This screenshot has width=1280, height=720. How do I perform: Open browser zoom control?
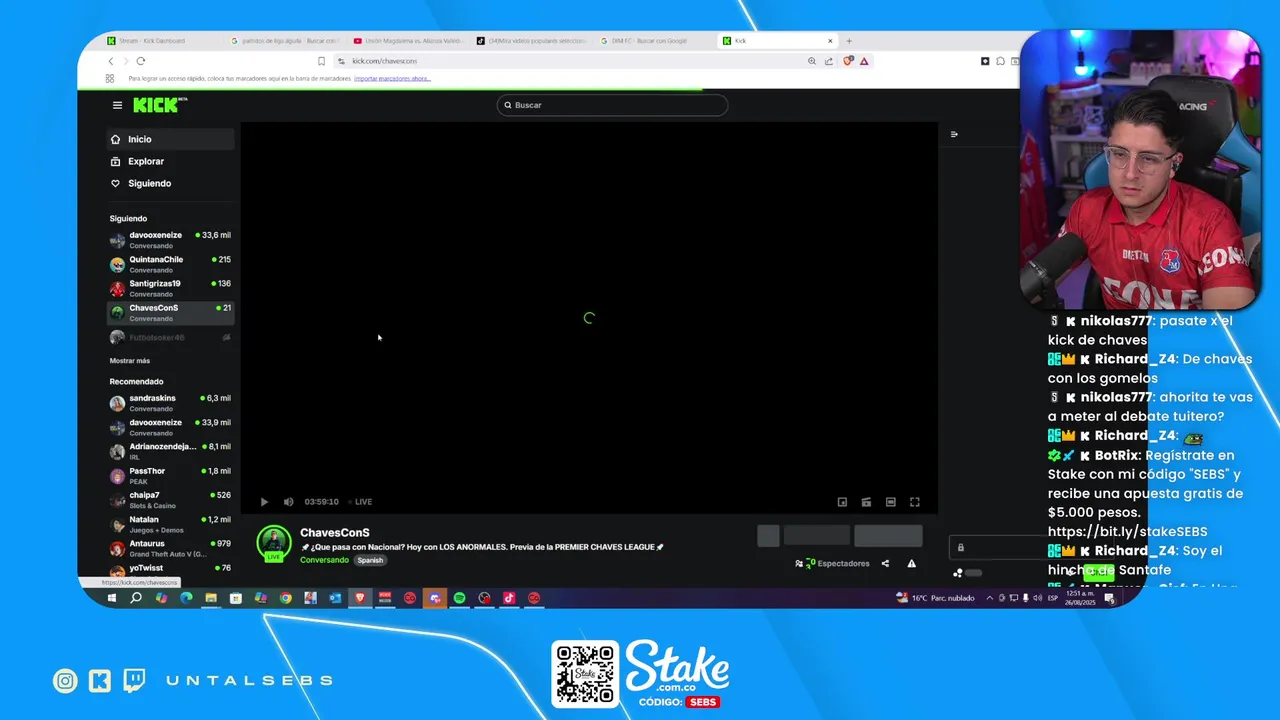[812, 61]
